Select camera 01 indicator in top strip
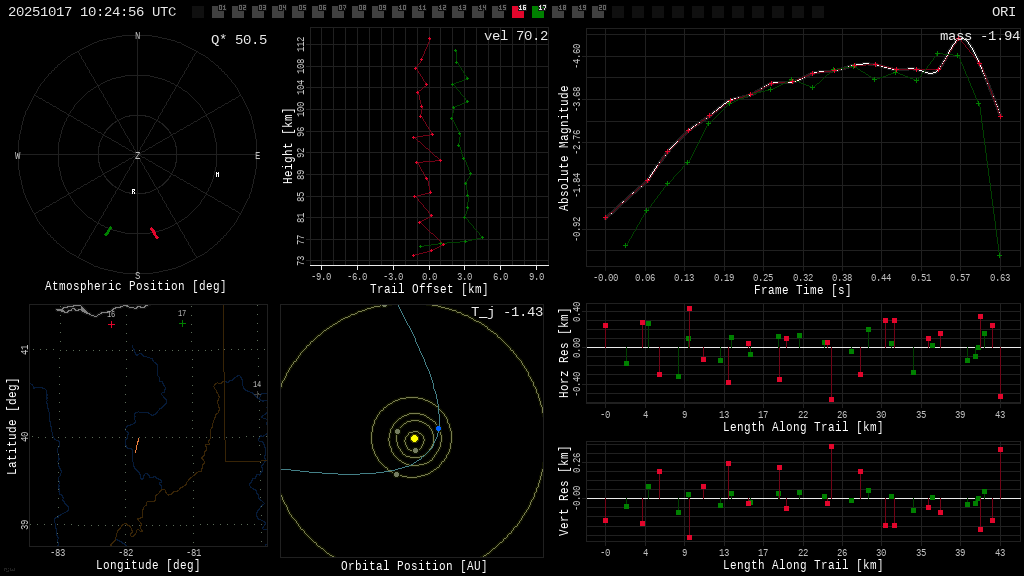This screenshot has width=1024, height=576. click(x=218, y=12)
